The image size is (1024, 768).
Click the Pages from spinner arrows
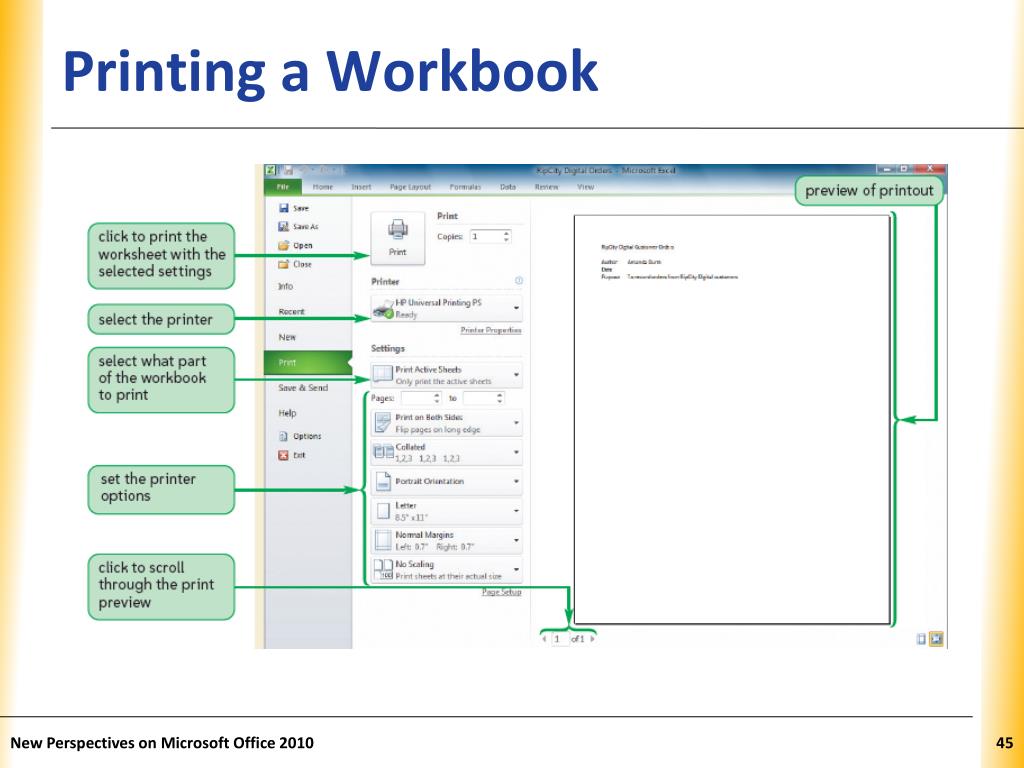point(437,398)
